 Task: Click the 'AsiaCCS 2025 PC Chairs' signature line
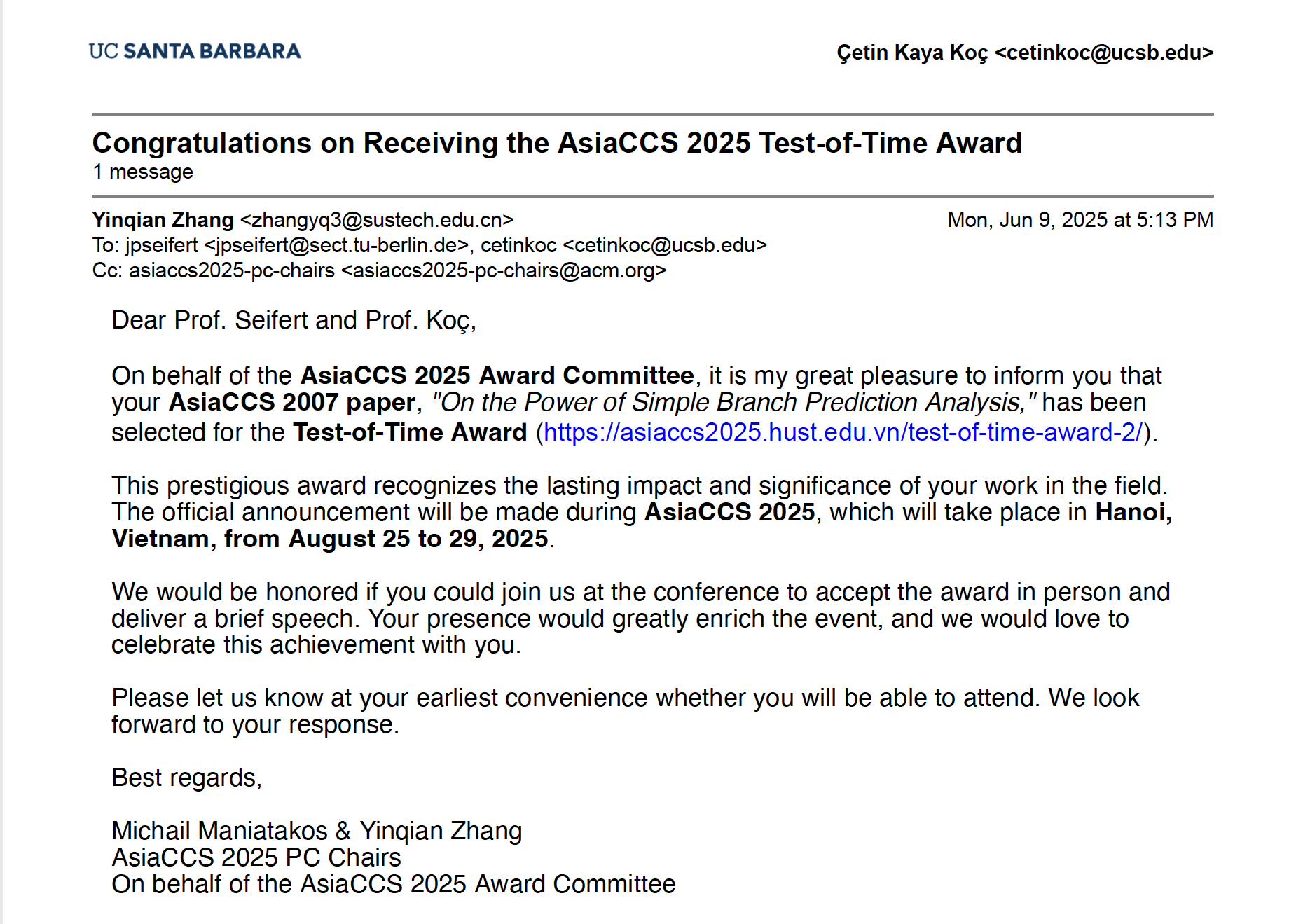click(x=256, y=857)
